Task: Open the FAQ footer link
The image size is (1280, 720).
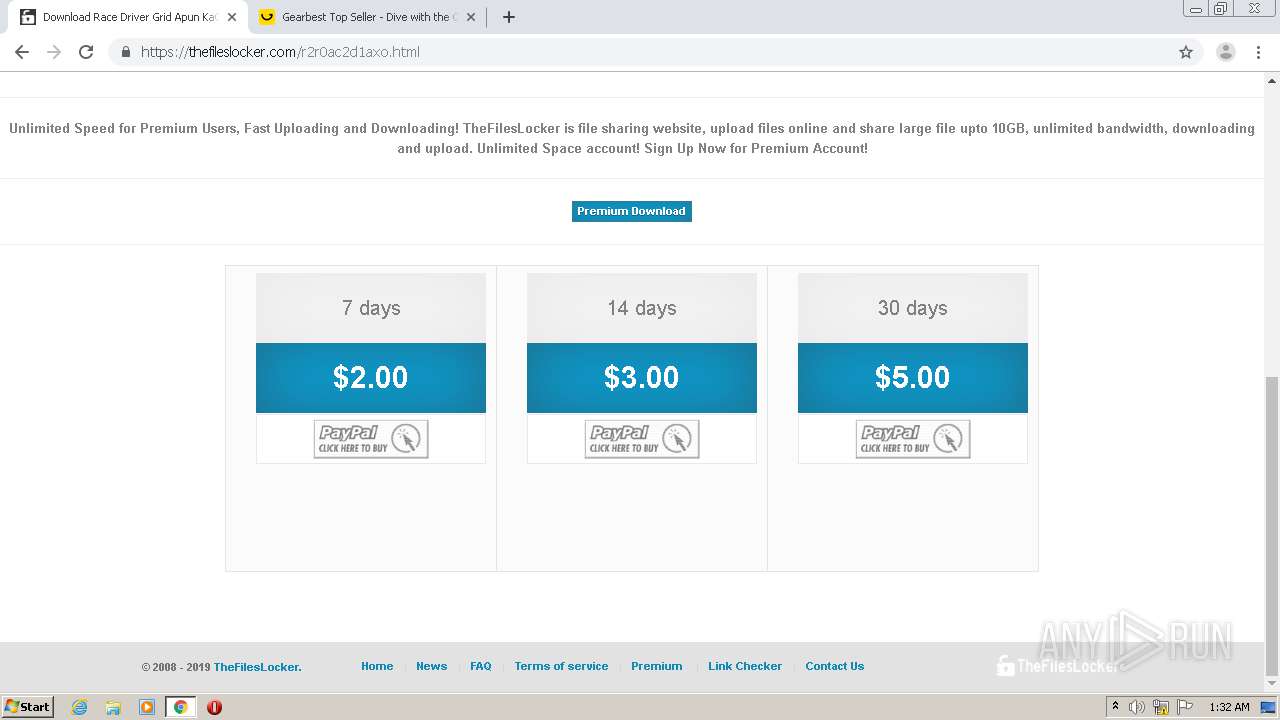Action: click(481, 666)
